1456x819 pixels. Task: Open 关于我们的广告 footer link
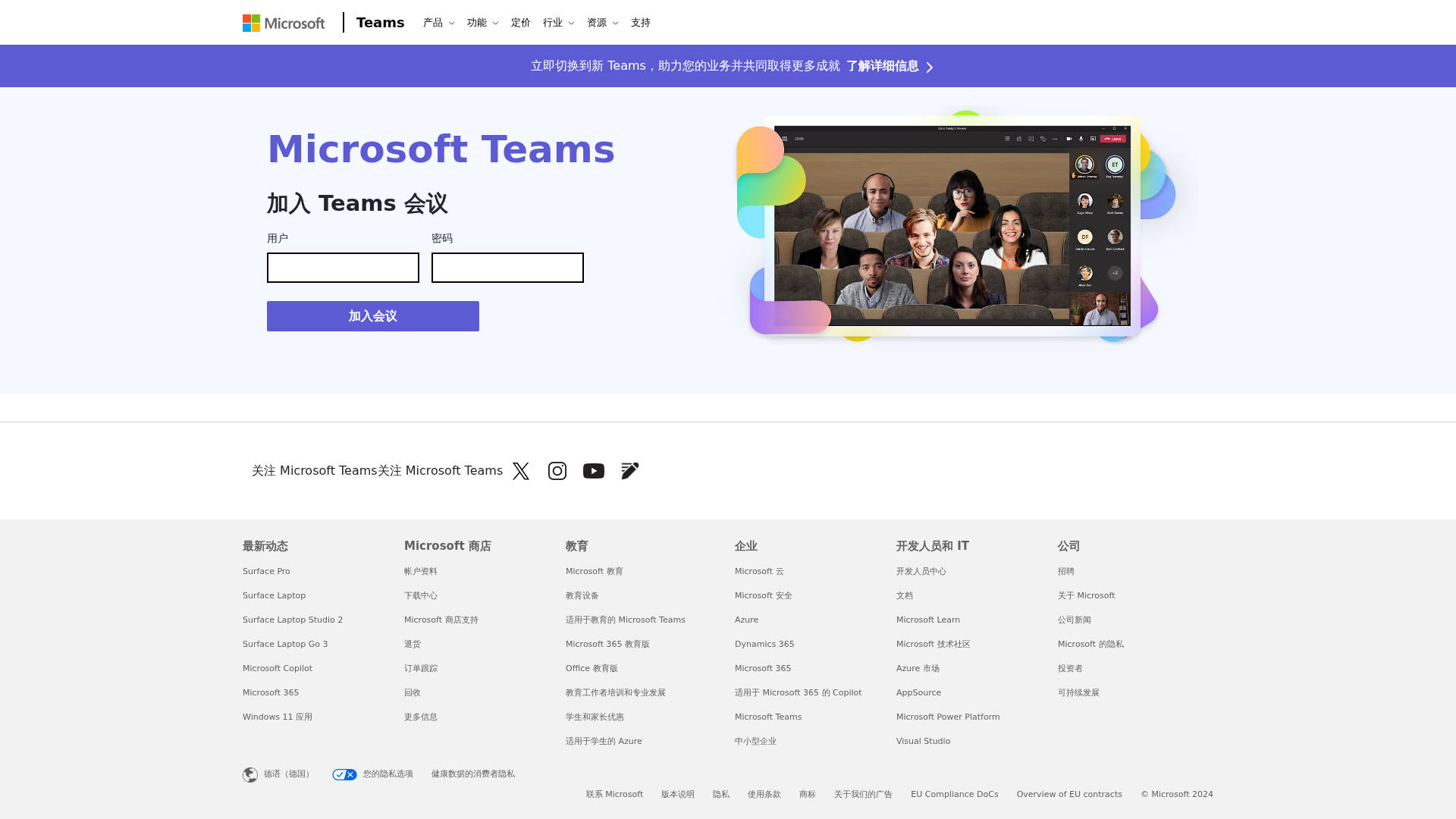863,794
